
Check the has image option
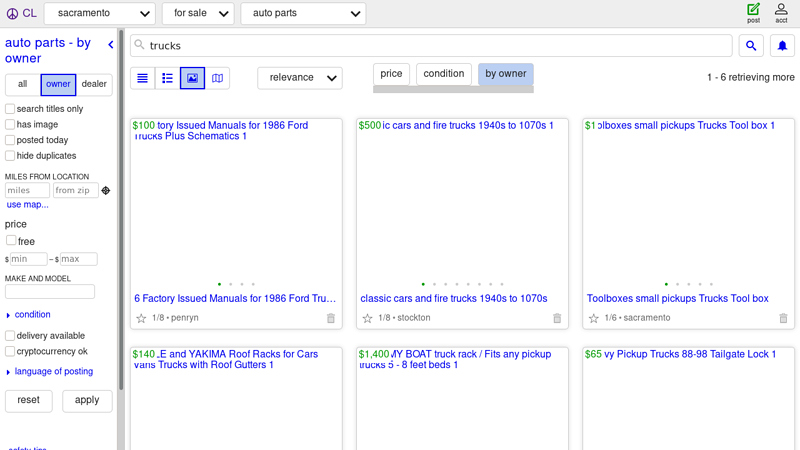click(10, 124)
